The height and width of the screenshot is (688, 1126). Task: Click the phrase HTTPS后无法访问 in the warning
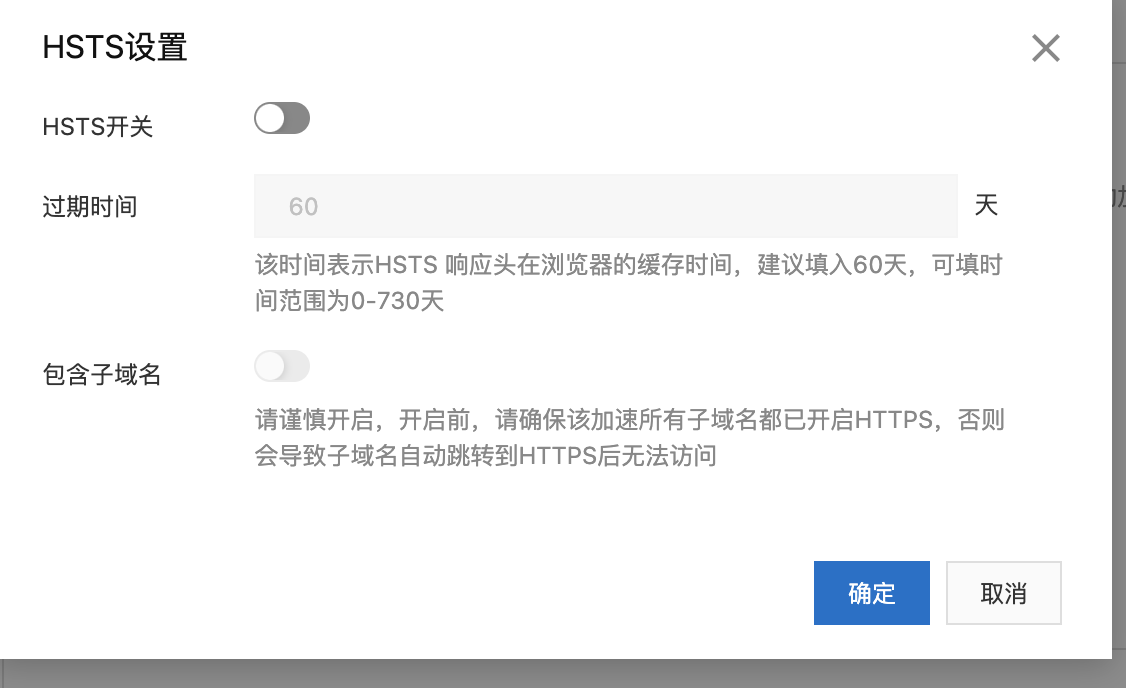[618, 455]
